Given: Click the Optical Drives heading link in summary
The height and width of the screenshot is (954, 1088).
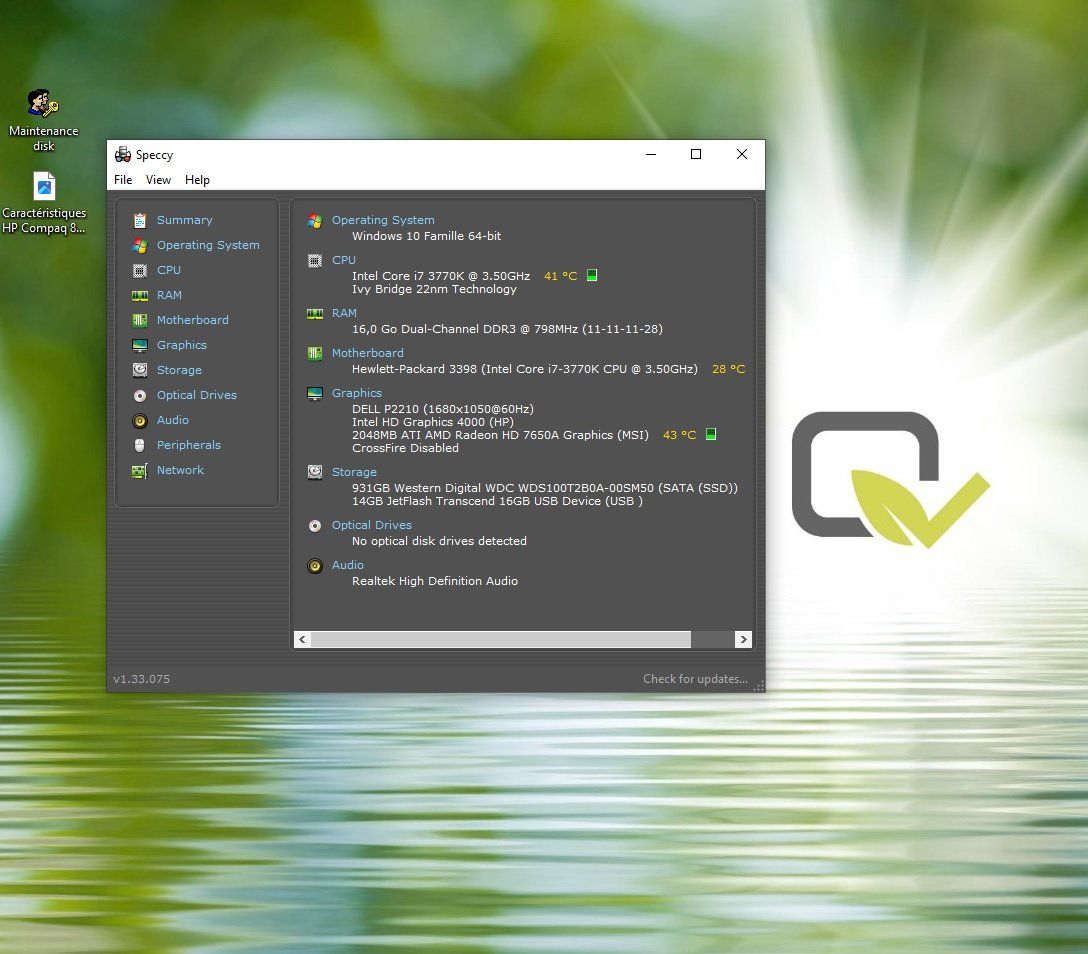Looking at the screenshot, I should coord(371,525).
